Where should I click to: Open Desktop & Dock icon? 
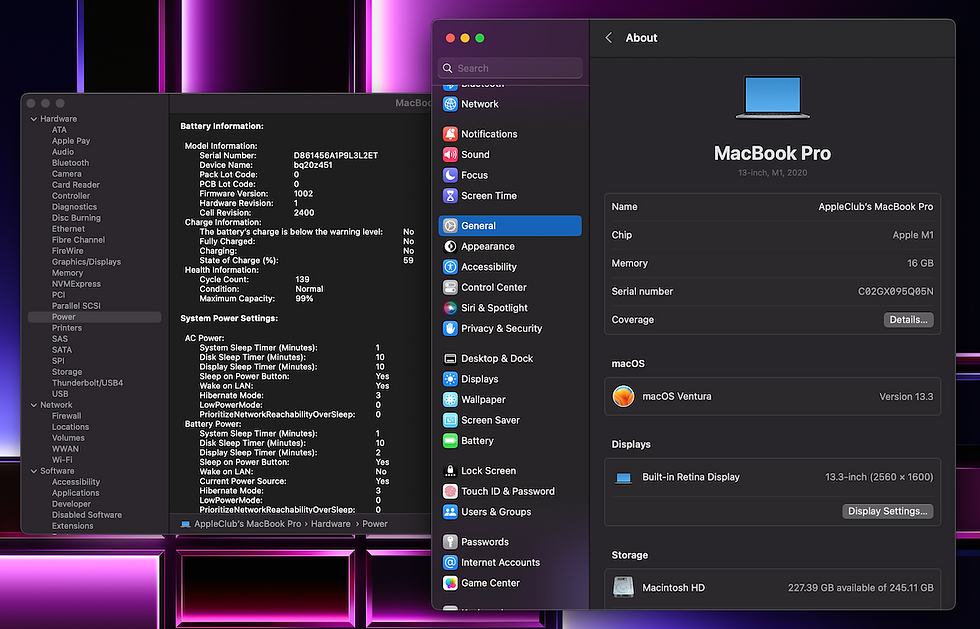pos(450,358)
